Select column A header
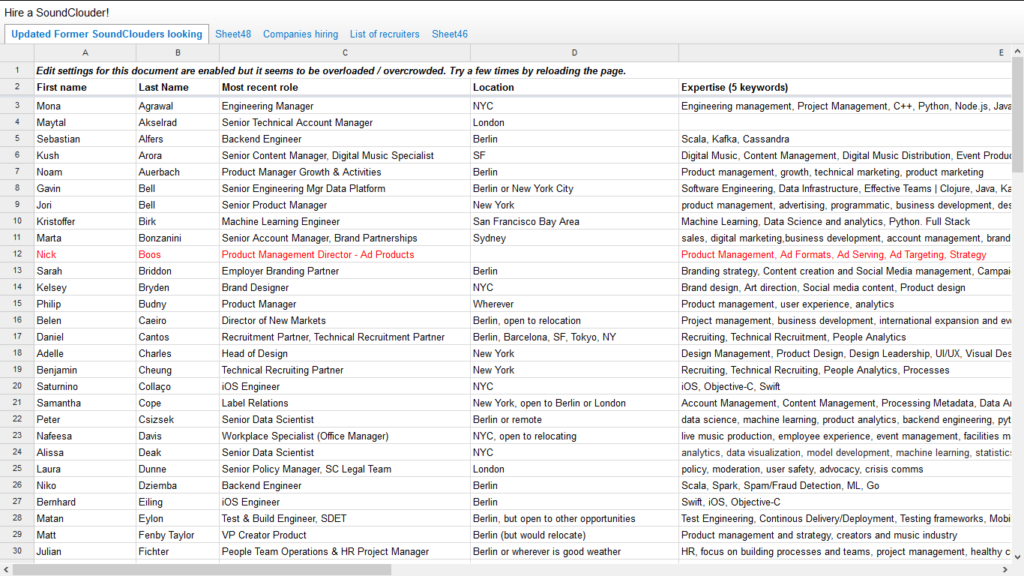Screen dimensions: 1024x576 pos(85,53)
